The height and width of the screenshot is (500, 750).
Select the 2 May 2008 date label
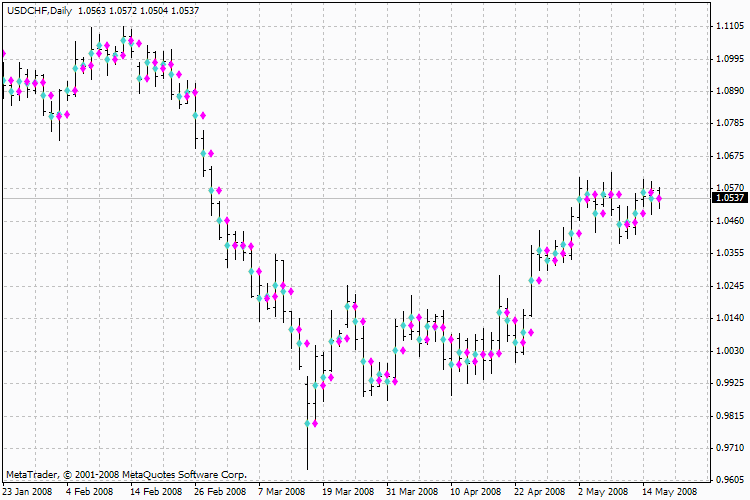coord(603,491)
